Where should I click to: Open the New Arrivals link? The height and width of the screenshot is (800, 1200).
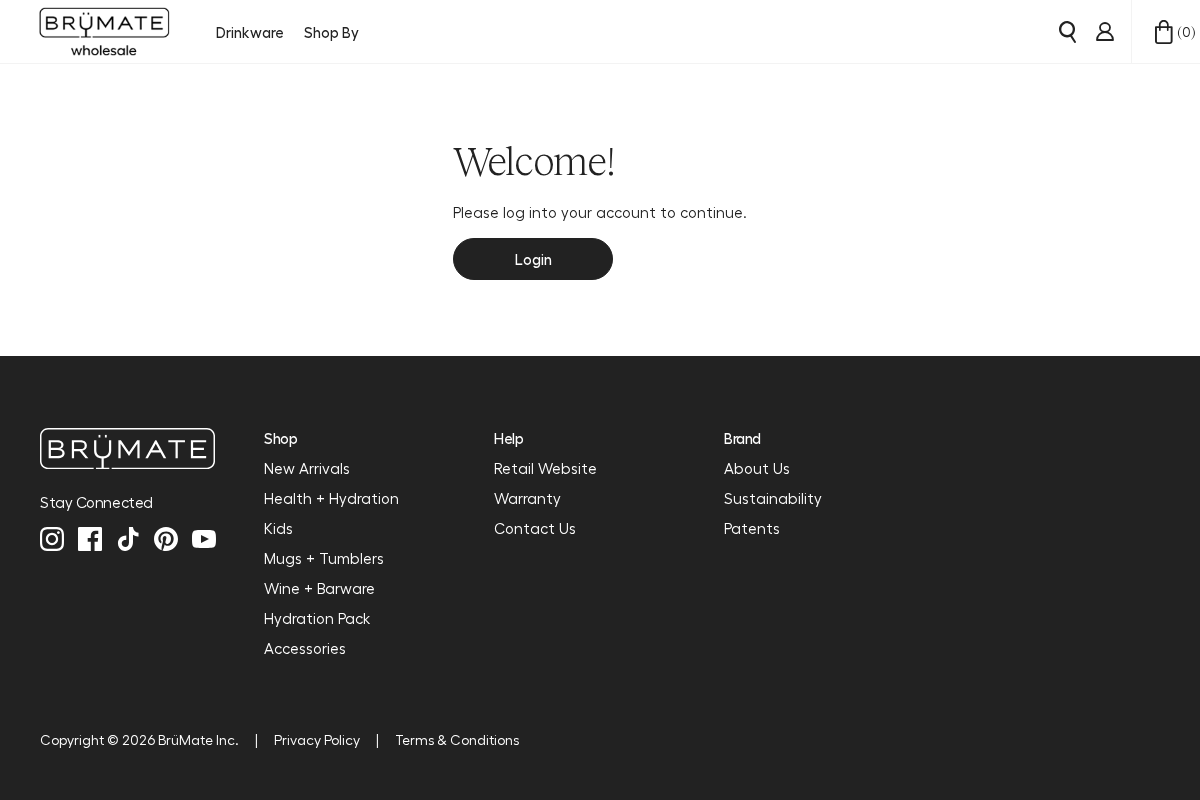pos(306,468)
